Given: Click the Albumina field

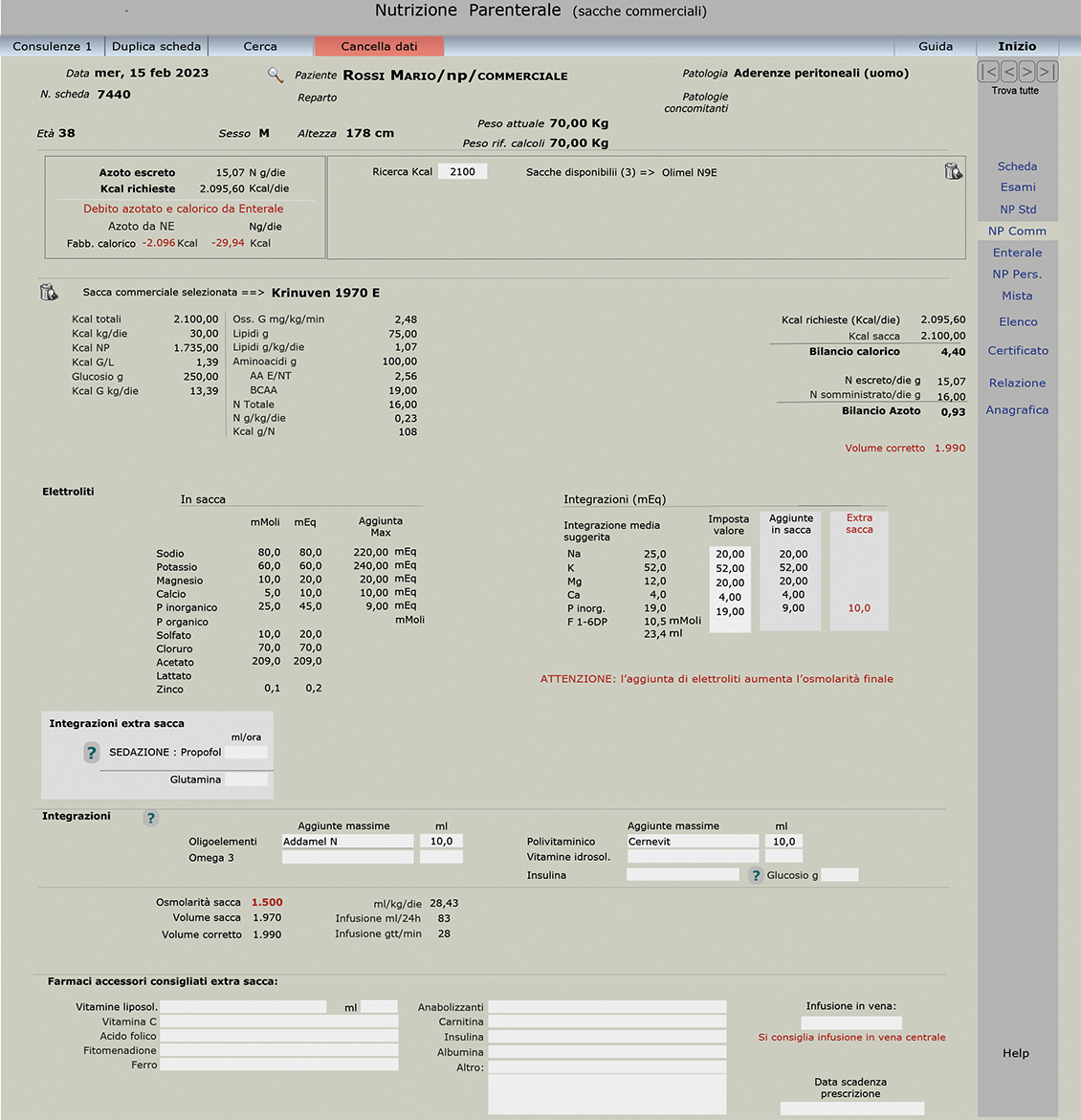Looking at the screenshot, I should pos(607,1051).
